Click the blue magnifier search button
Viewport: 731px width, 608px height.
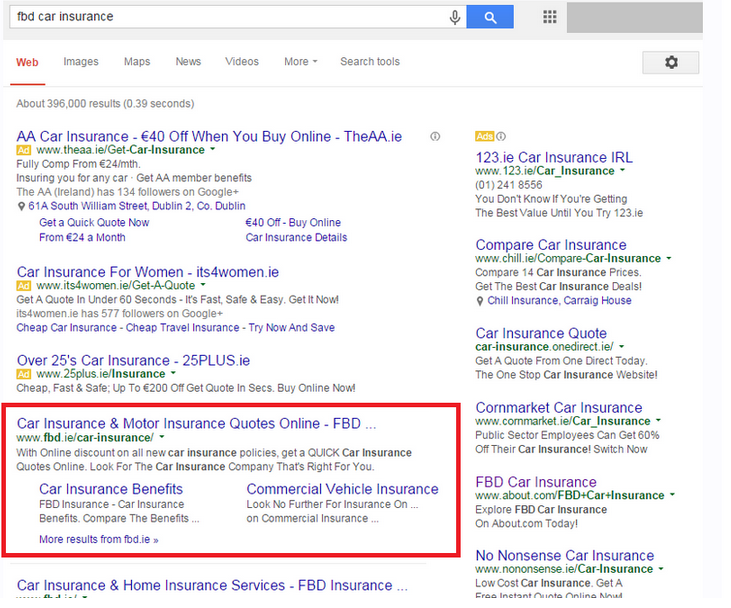pyautogui.click(x=490, y=17)
